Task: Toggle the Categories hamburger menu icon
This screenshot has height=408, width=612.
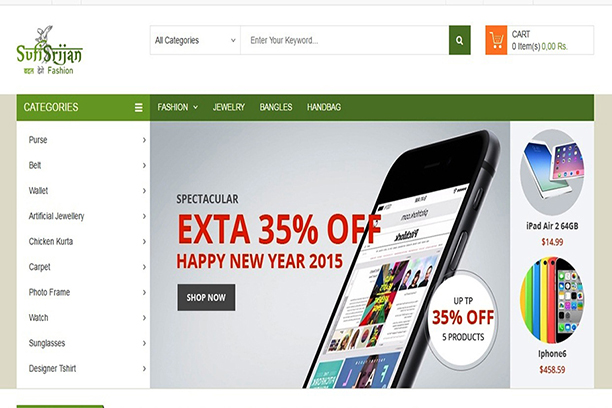Action: 139,107
